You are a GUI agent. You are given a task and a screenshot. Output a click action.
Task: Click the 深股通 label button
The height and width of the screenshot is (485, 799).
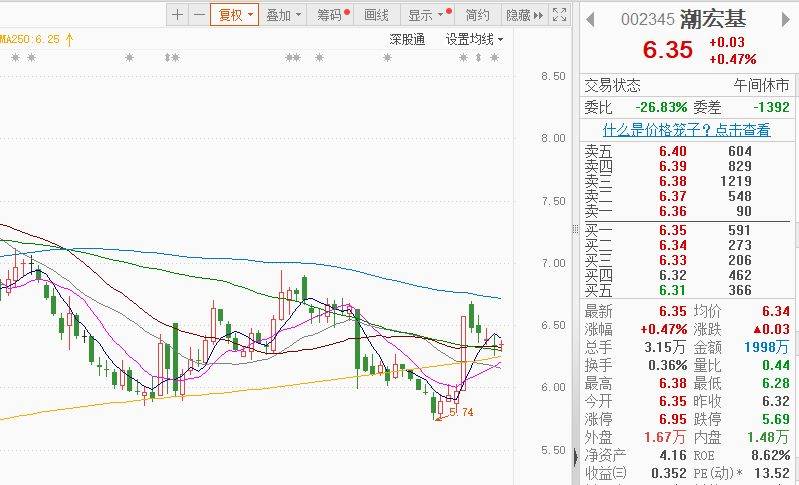(407, 39)
